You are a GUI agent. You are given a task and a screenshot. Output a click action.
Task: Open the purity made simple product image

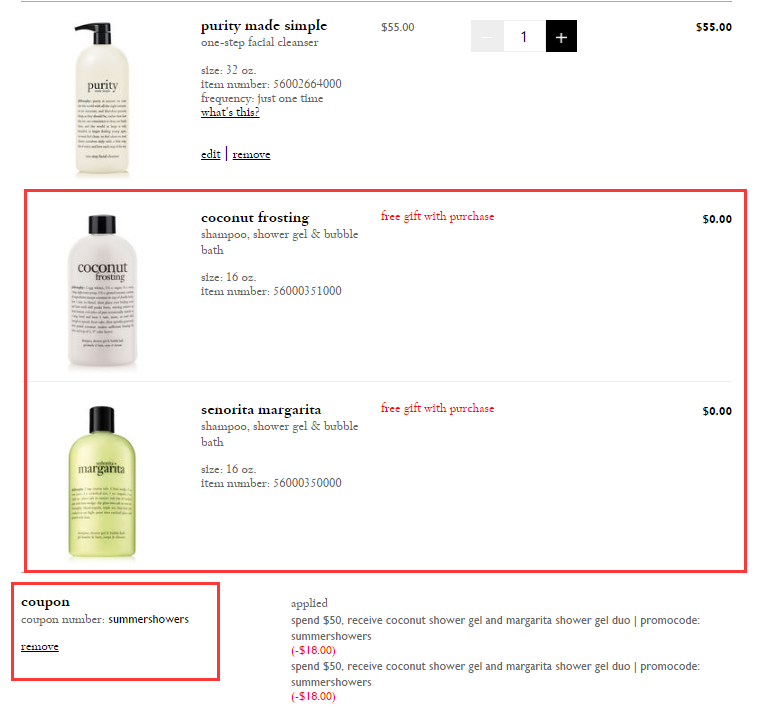[x=101, y=98]
